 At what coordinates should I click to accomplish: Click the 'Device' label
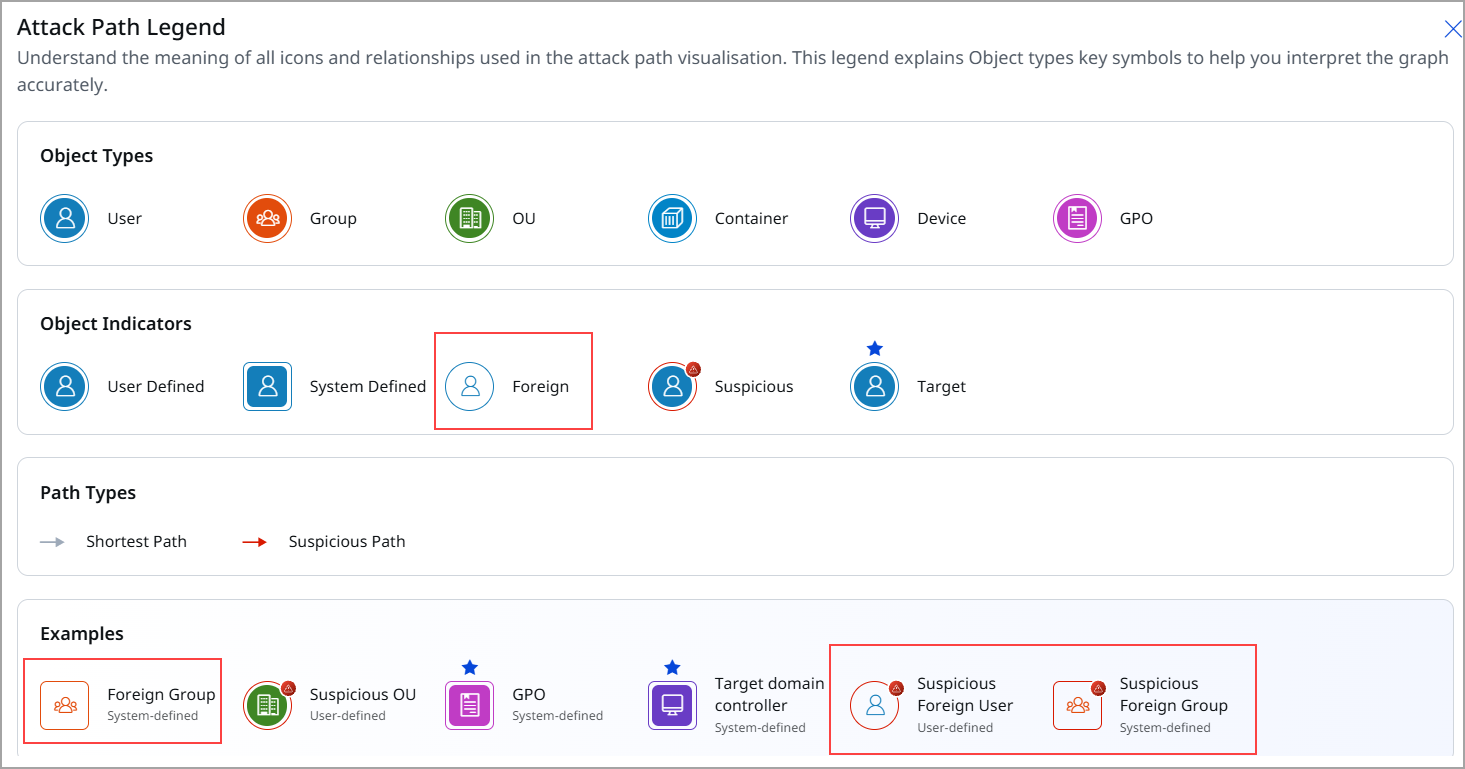point(942,218)
